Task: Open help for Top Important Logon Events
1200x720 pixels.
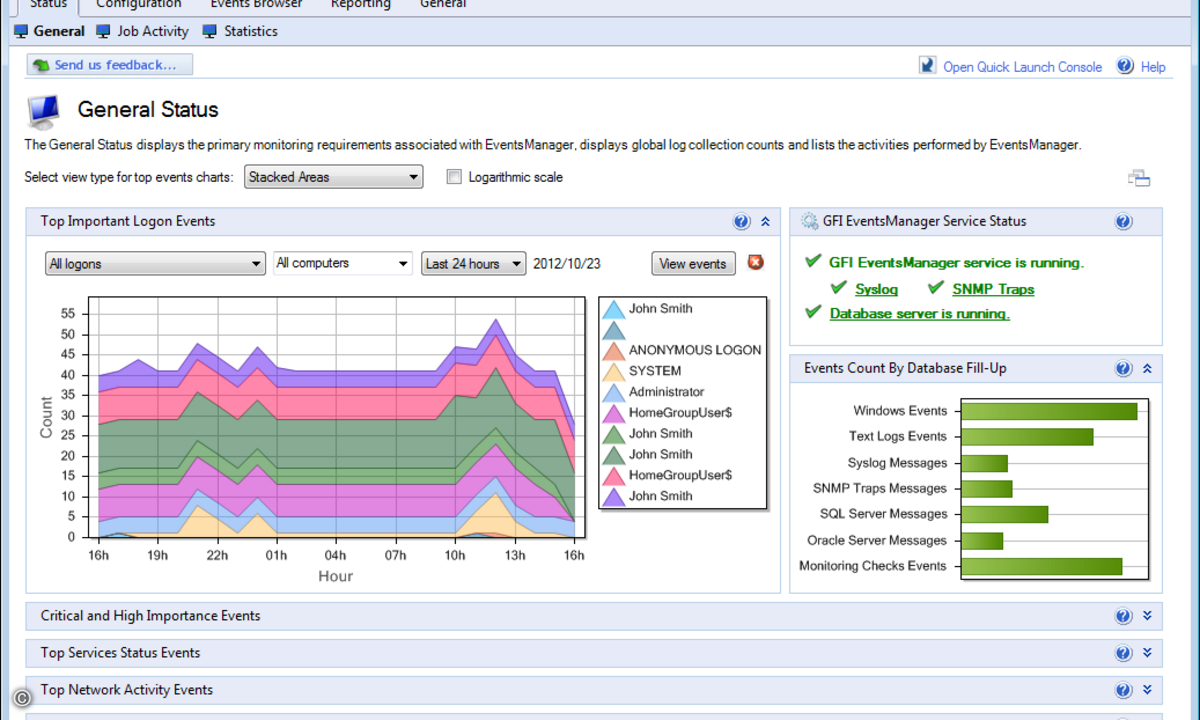Action: coord(741,222)
